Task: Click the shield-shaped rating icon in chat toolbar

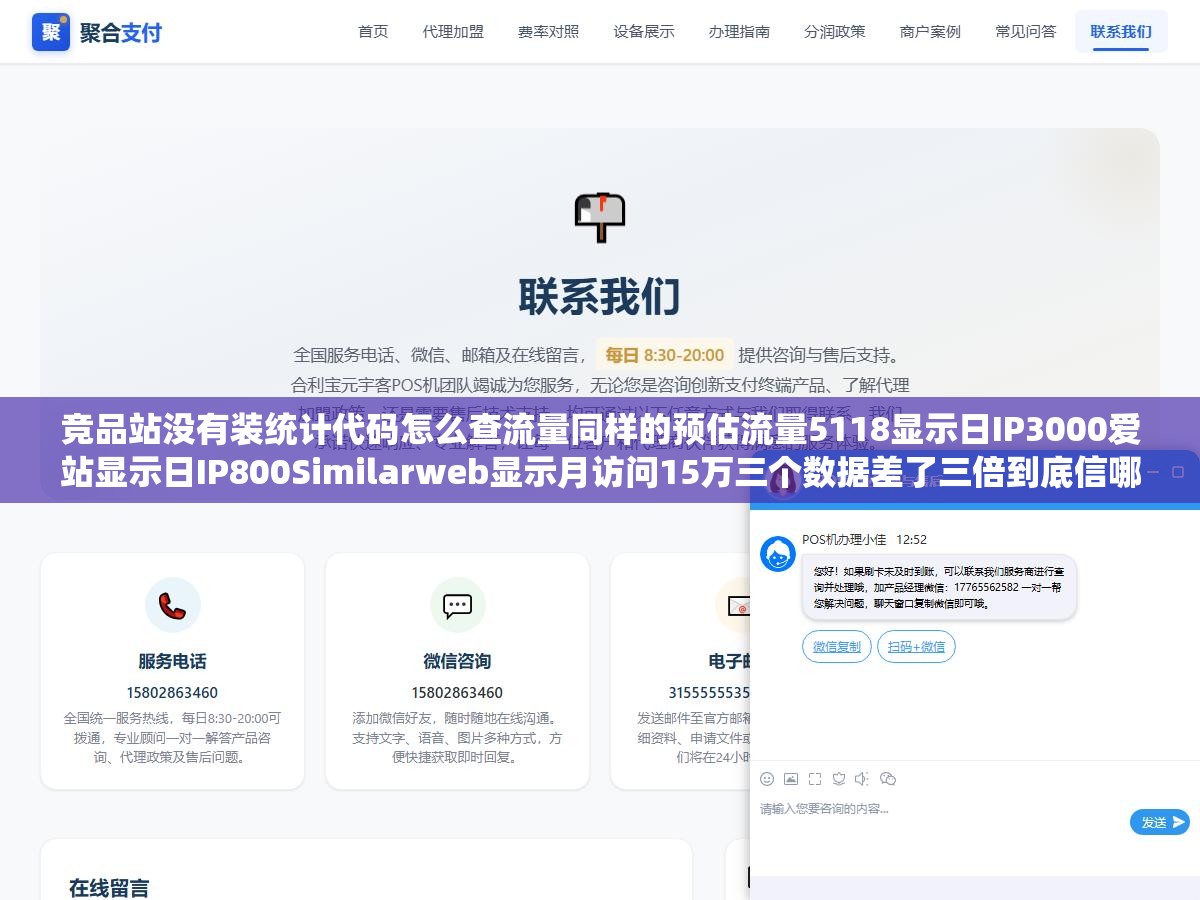Action: pos(839,779)
